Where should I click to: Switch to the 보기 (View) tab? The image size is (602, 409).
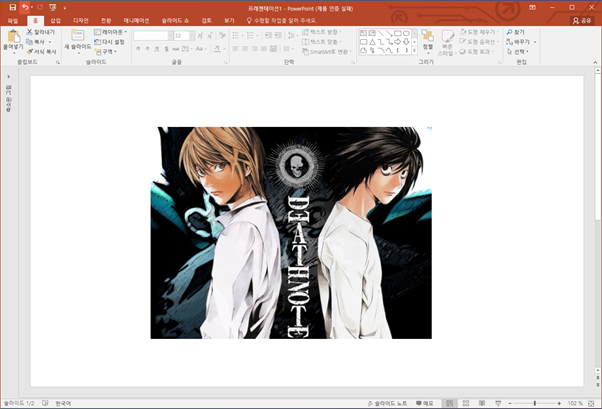tap(229, 20)
